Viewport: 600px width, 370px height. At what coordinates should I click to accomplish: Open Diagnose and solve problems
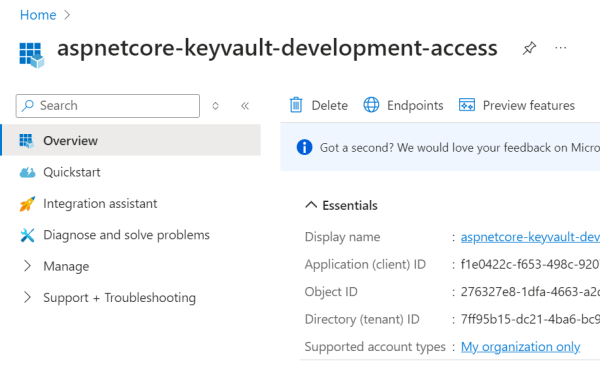(126, 235)
